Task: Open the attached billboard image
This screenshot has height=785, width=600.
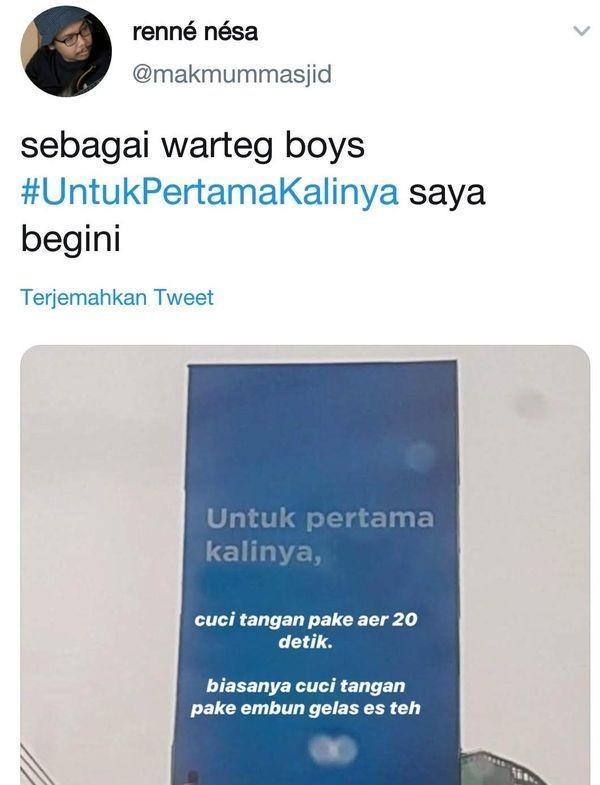Action: (x=305, y=565)
